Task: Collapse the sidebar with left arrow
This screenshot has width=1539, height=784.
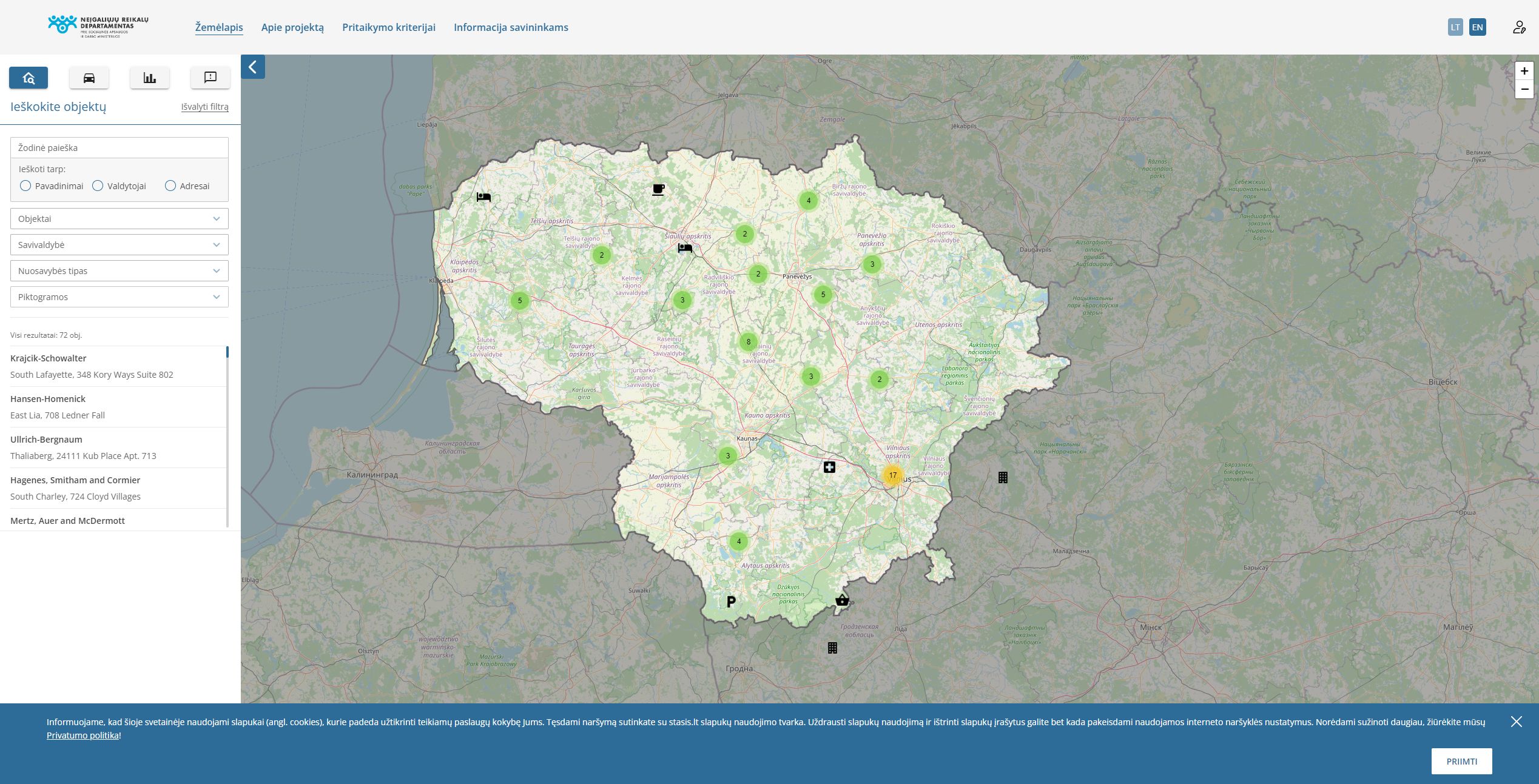Action: [253, 67]
